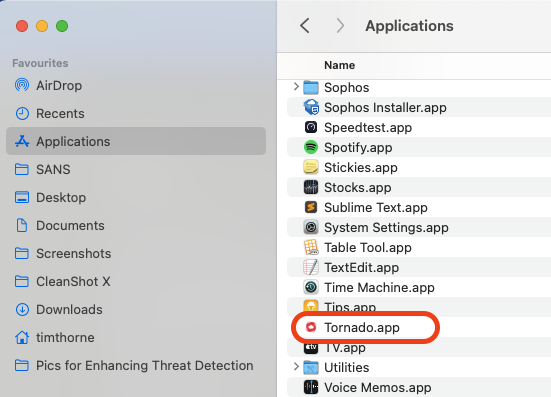
Task: Click the CleanShot X folder icon
Action: click(x=22, y=281)
